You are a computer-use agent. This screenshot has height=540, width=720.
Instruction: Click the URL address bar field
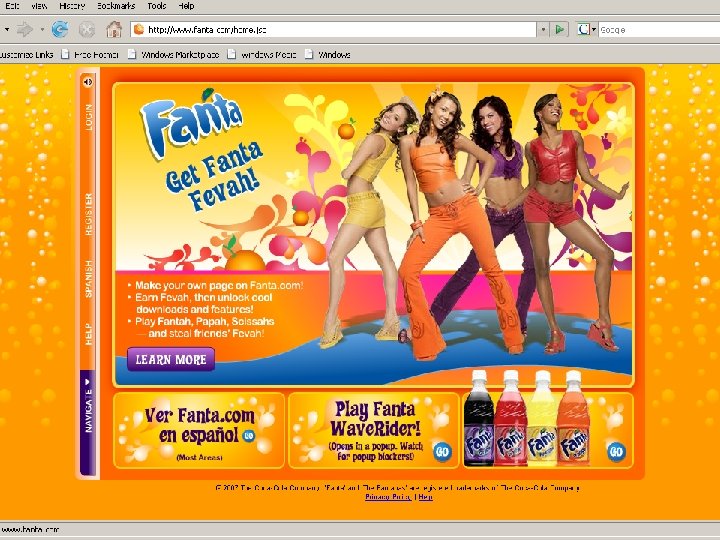(334, 30)
